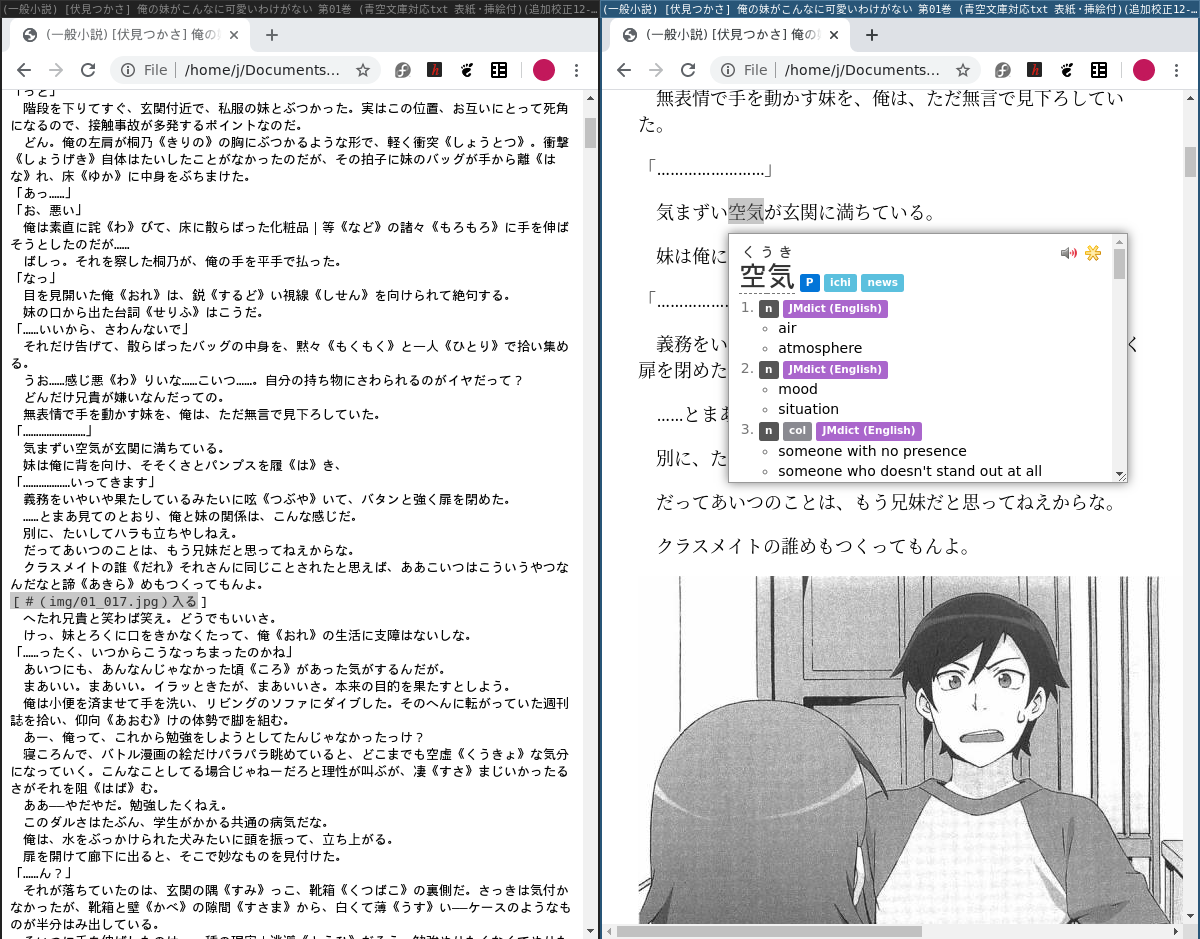Click the line starting クラスメイトの誰めも in right page

click(x=815, y=546)
